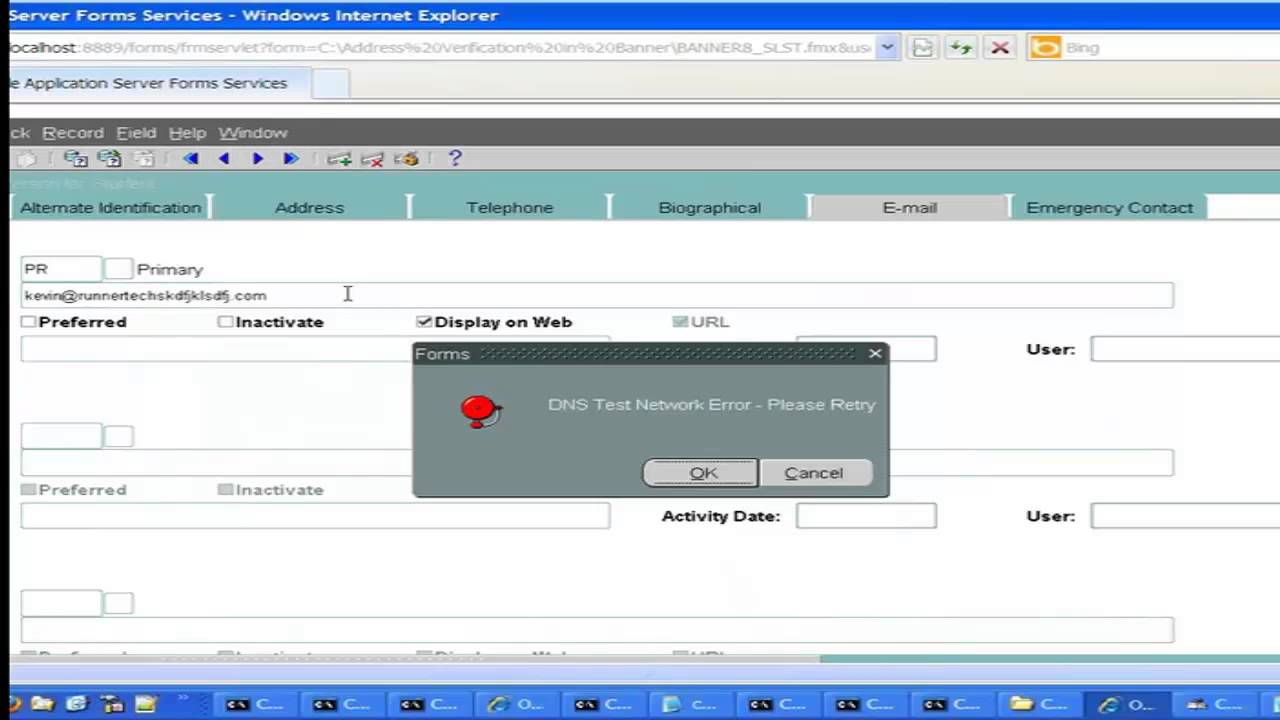Go to next record arrow icon
The image size is (1280, 720).
coord(257,158)
